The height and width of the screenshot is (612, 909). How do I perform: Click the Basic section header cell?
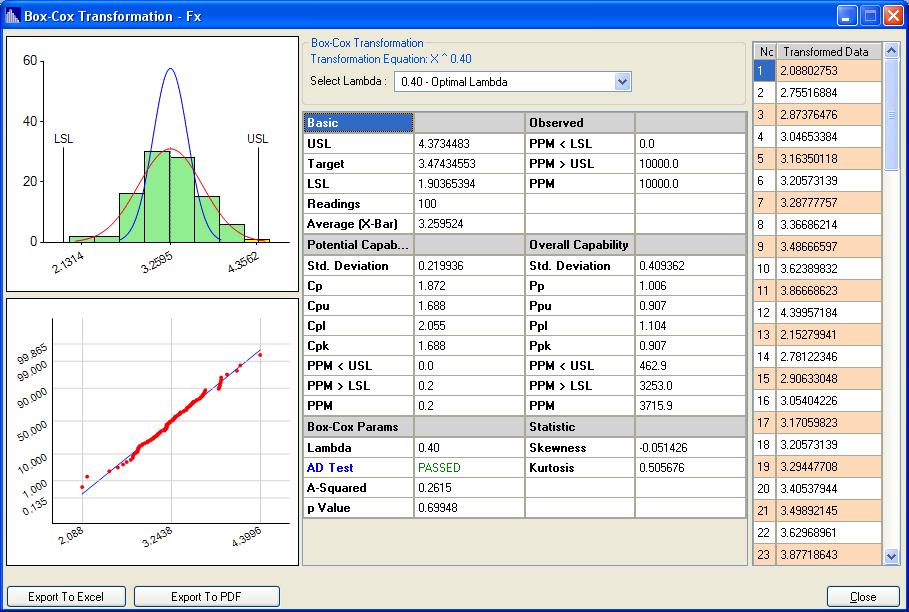(358, 123)
